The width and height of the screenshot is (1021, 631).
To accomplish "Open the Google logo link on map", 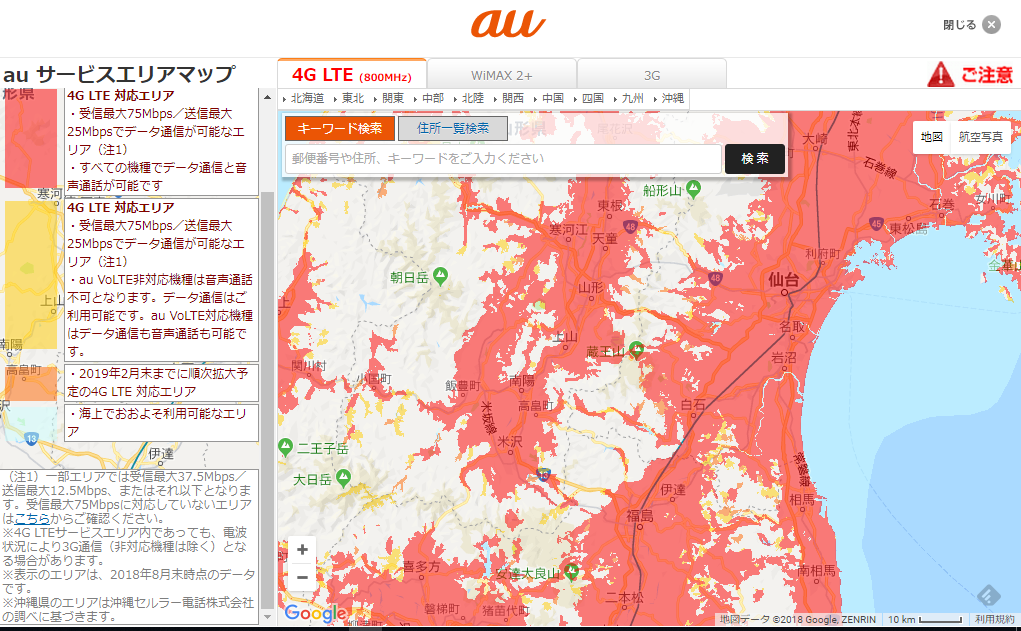I will pyautogui.click(x=316, y=613).
